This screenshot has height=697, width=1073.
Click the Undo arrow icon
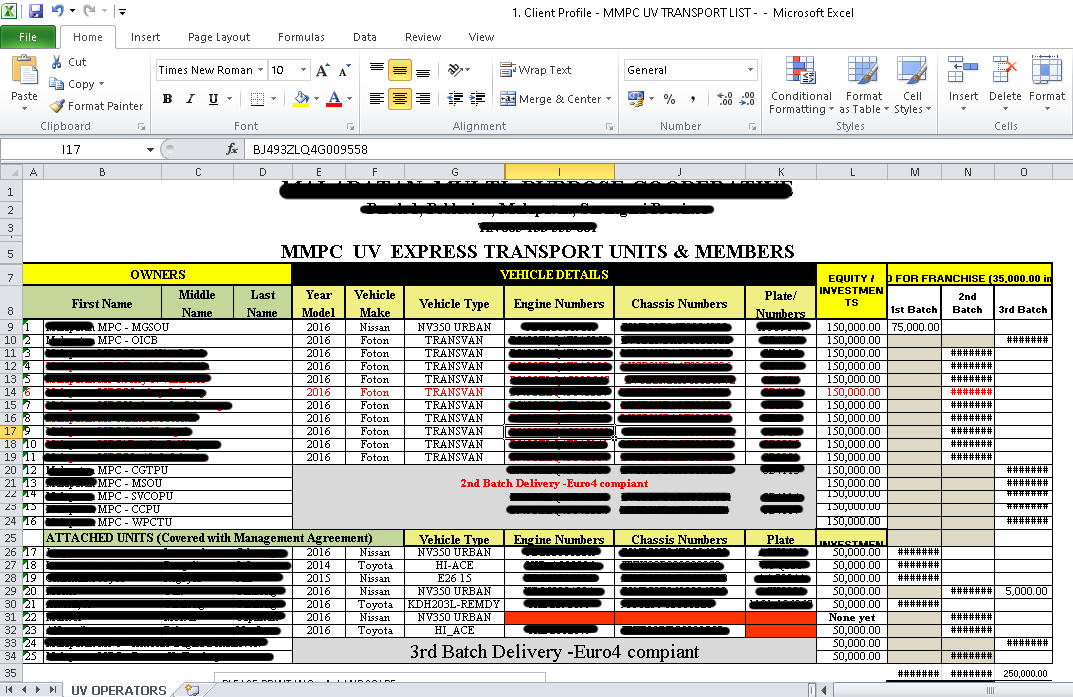57,11
